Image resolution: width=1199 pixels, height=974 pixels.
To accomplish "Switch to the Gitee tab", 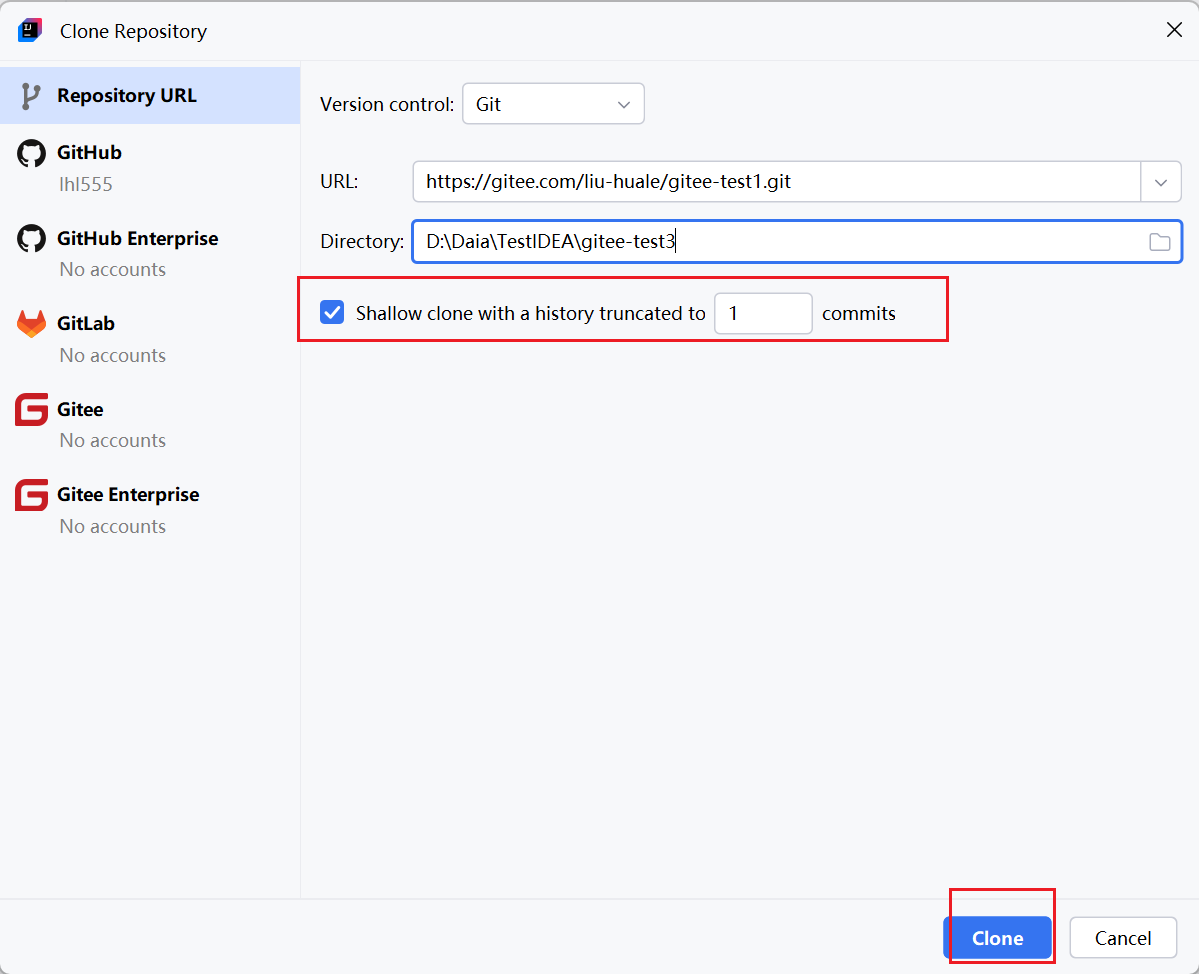I will click(x=150, y=424).
